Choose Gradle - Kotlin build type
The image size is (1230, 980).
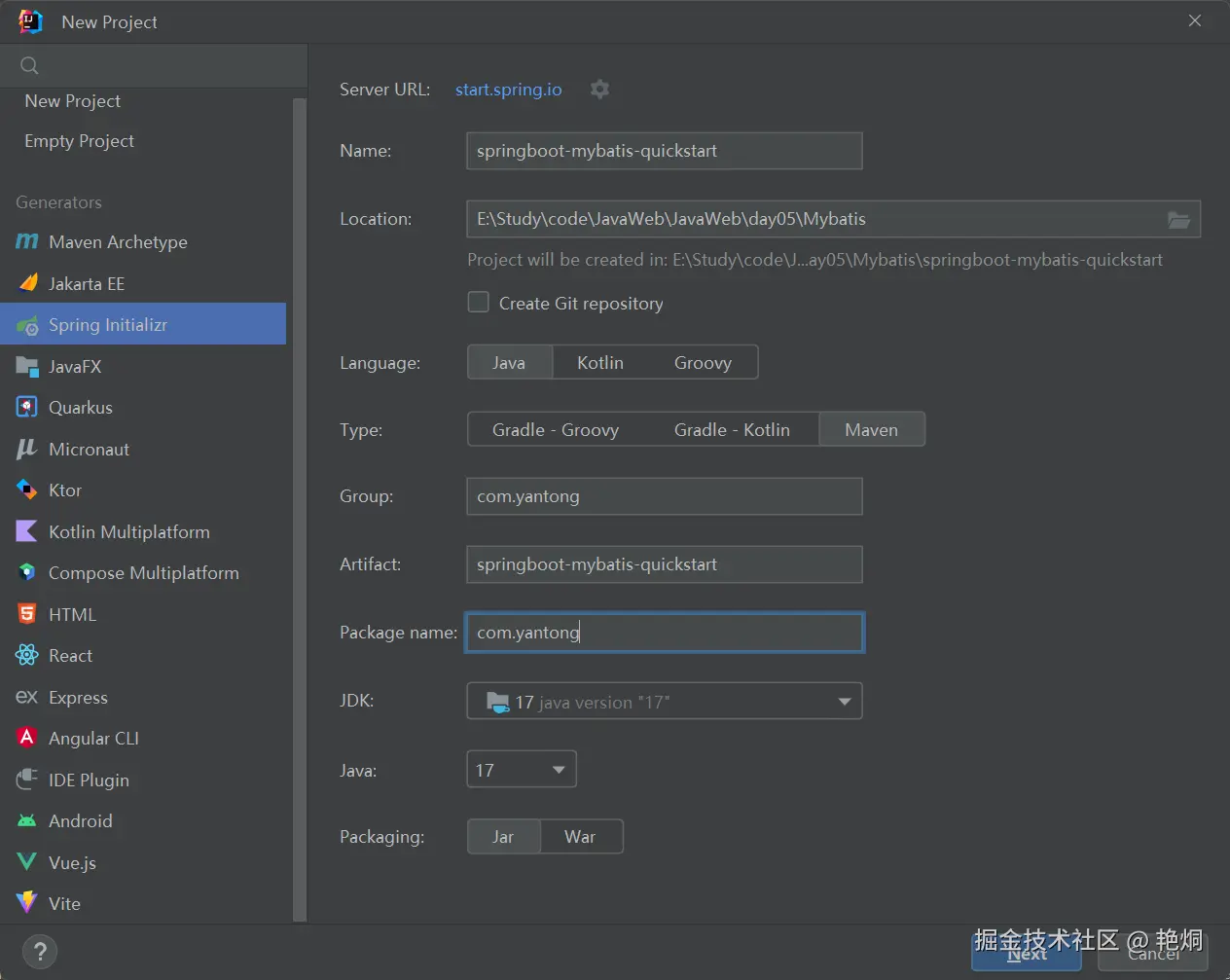732,430
